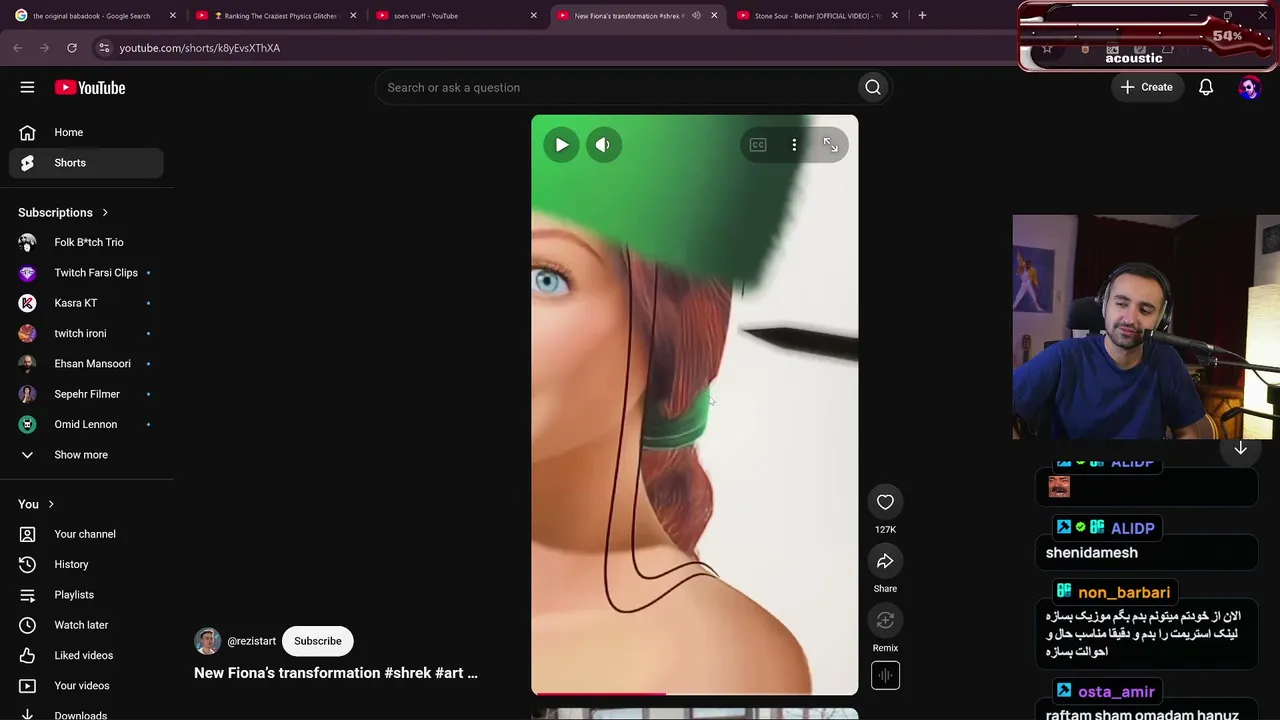Viewport: 1280px width, 720px height.
Task: Click the chat message shenidamesh
Action: click(x=1092, y=553)
